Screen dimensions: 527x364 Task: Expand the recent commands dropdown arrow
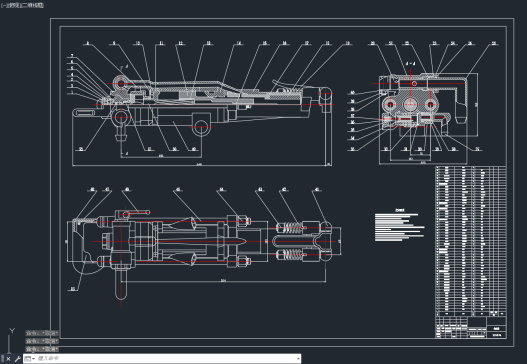tap(33, 359)
